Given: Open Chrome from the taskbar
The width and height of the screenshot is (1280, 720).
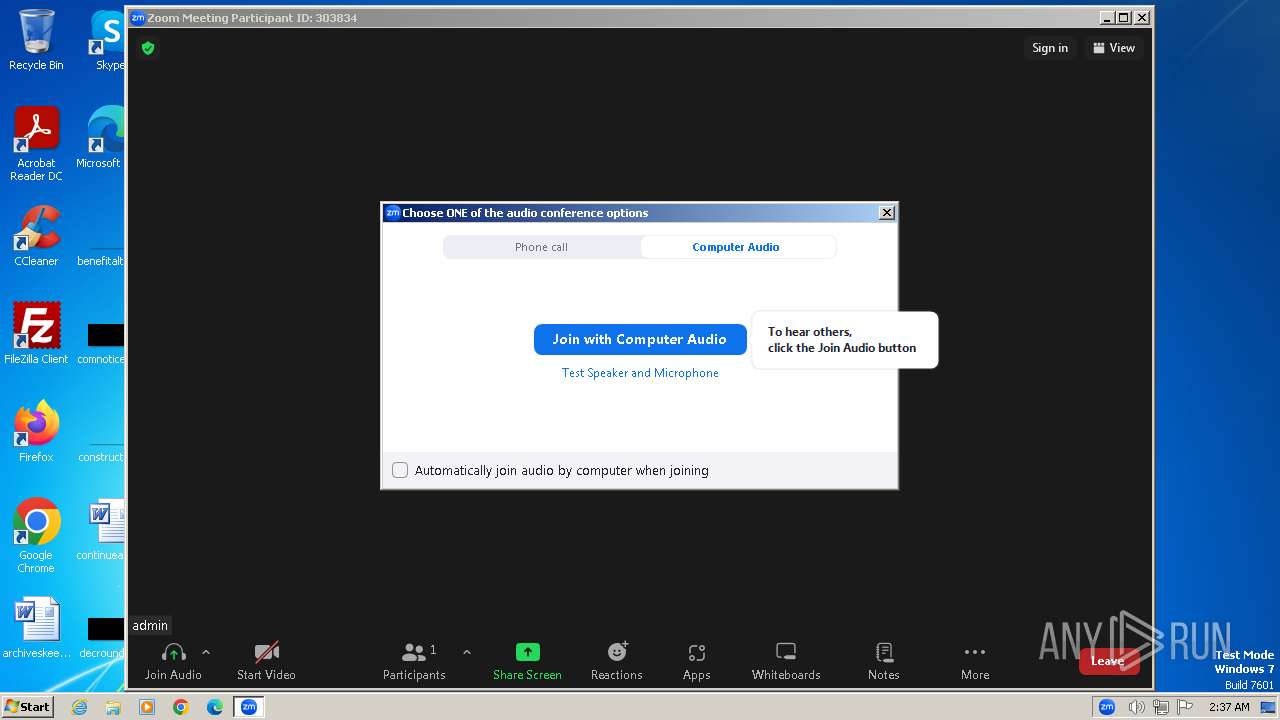Looking at the screenshot, I should click(180, 707).
